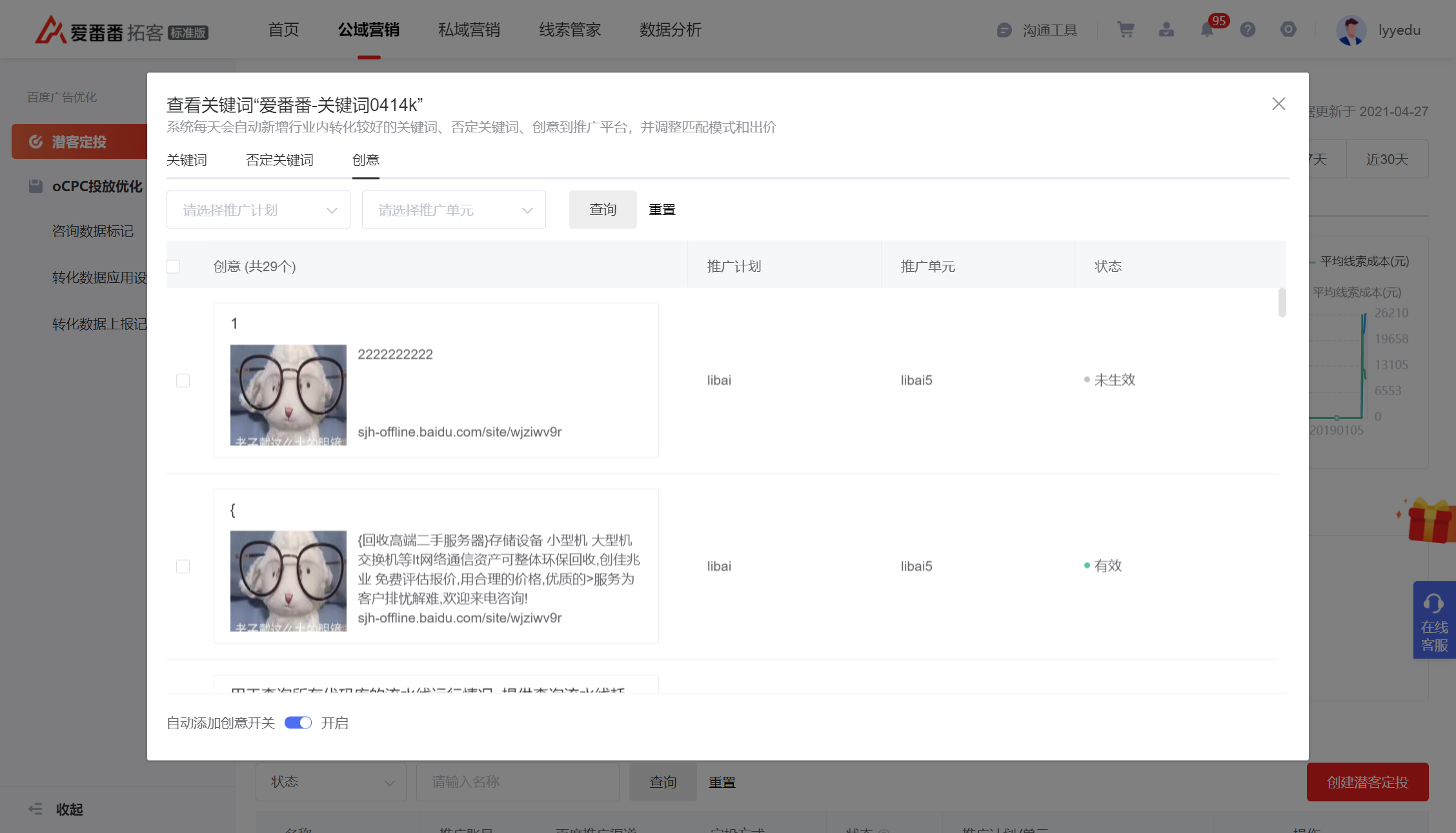Open 公域营销 in the top navigation
Screen dimensions: 1456x833
pyautogui.click(x=369, y=30)
